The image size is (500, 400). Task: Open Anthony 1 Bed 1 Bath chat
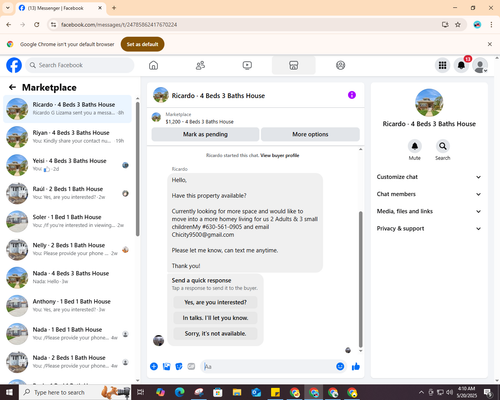(x=67, y=306)
